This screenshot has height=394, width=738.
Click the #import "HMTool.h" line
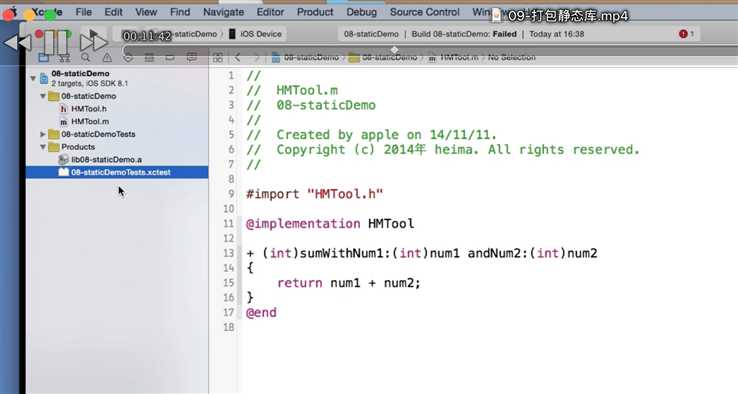tap(314, 194)
